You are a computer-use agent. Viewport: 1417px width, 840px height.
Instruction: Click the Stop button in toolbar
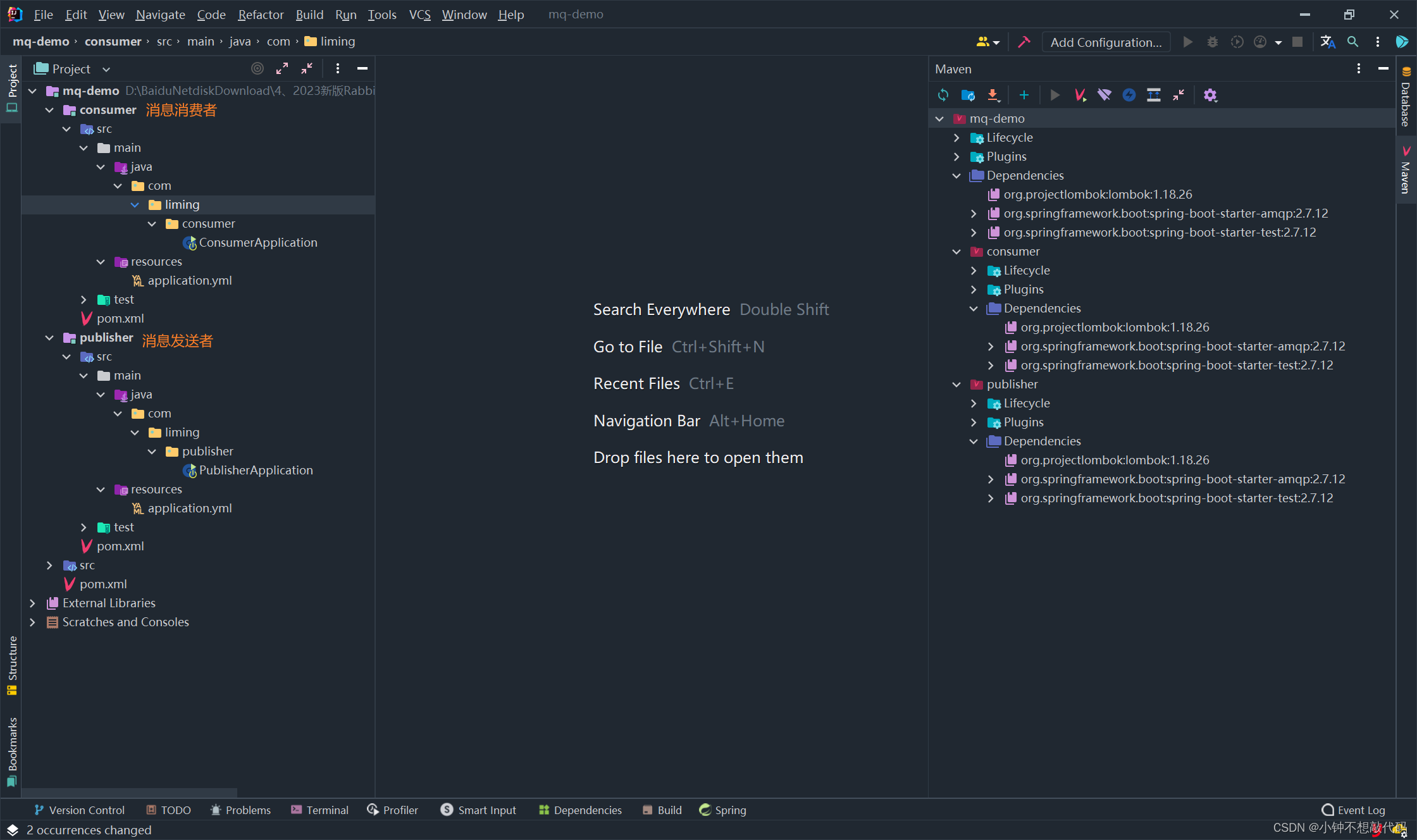(x=1297, y=42)
